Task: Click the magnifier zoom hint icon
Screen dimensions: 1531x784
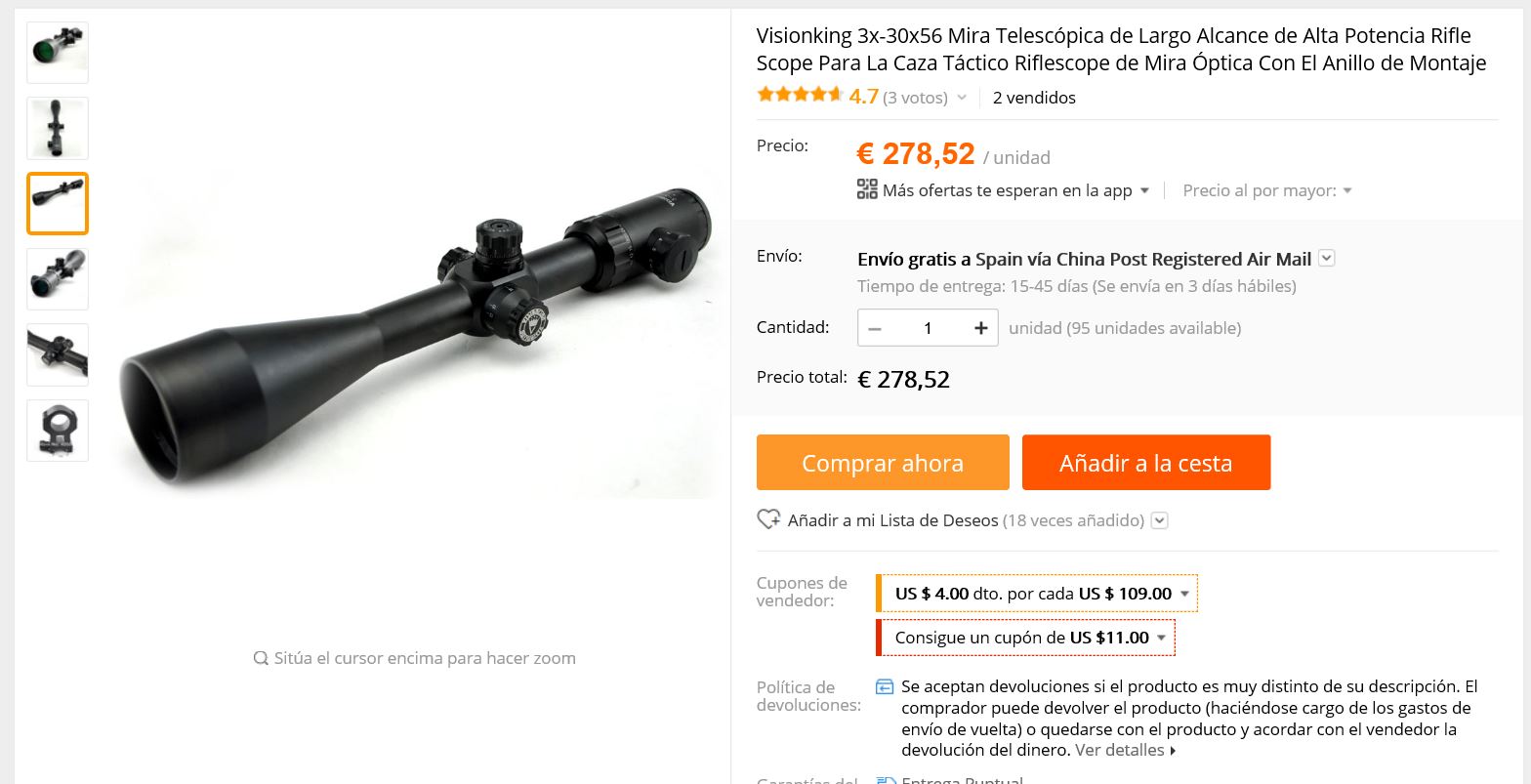Action: [261, 658]
